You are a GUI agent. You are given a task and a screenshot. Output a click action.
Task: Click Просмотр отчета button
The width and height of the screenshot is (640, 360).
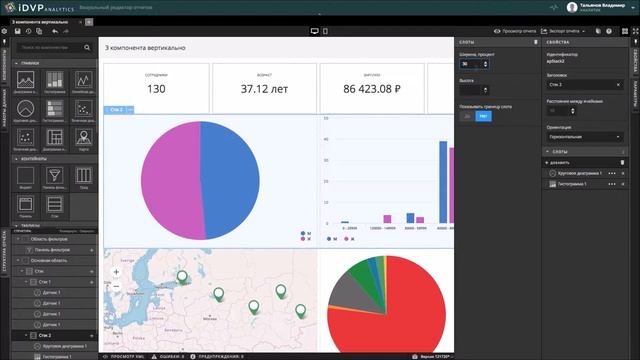pyautogui.click(x=515, y=31)
